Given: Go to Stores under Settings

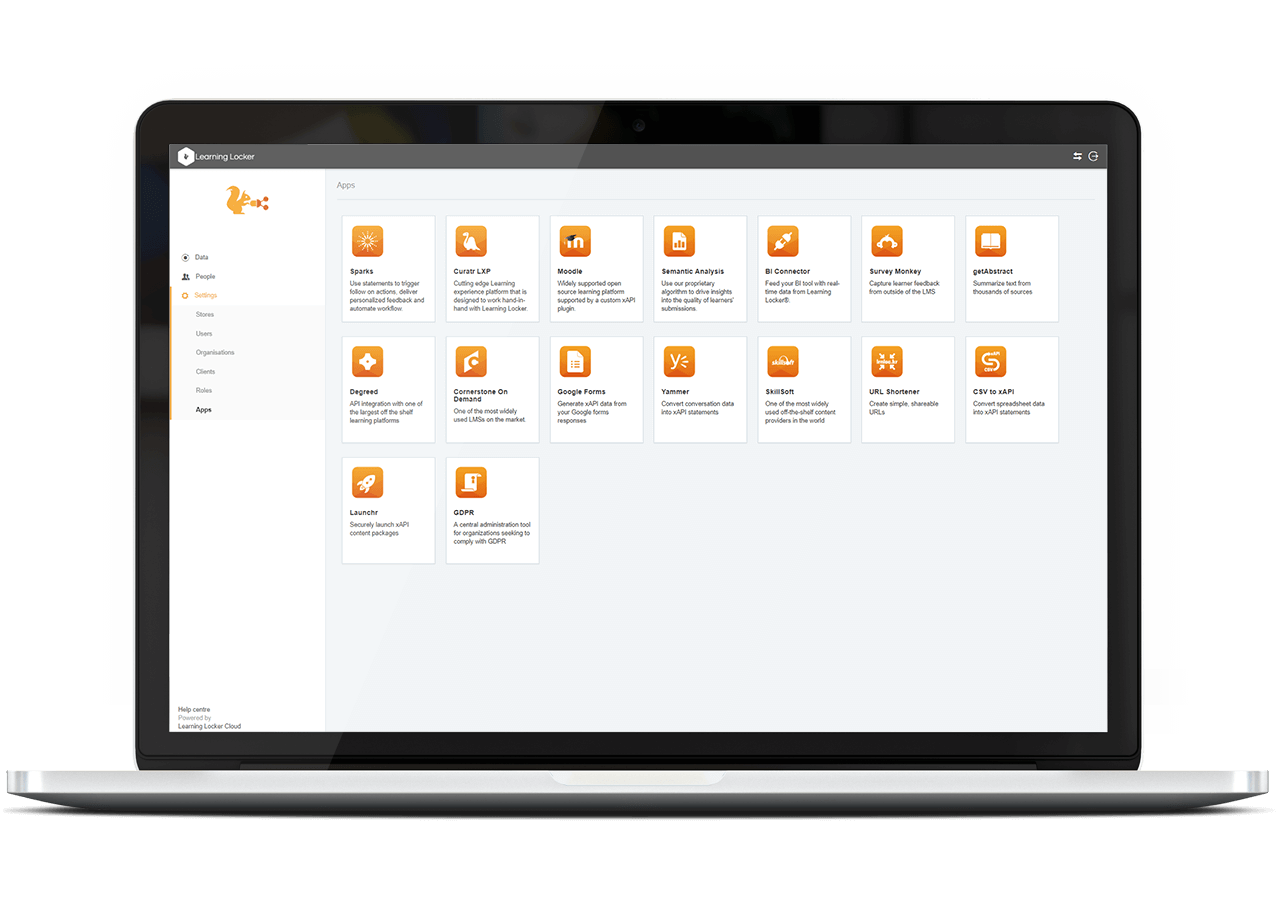Looking at the screenshot, I should tap(205, 315).
